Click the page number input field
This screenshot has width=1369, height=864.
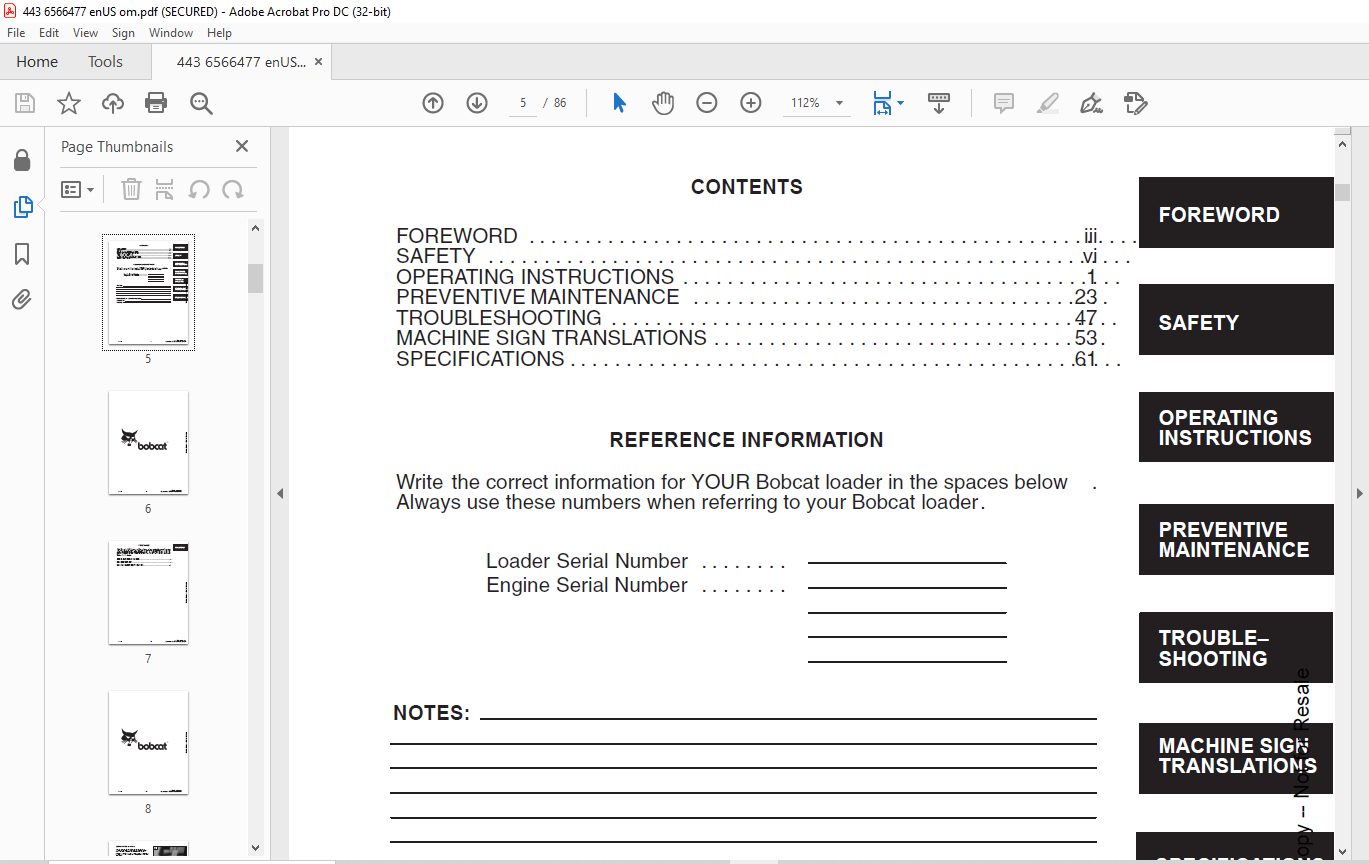pyautogui.click(x=522, y=103)
